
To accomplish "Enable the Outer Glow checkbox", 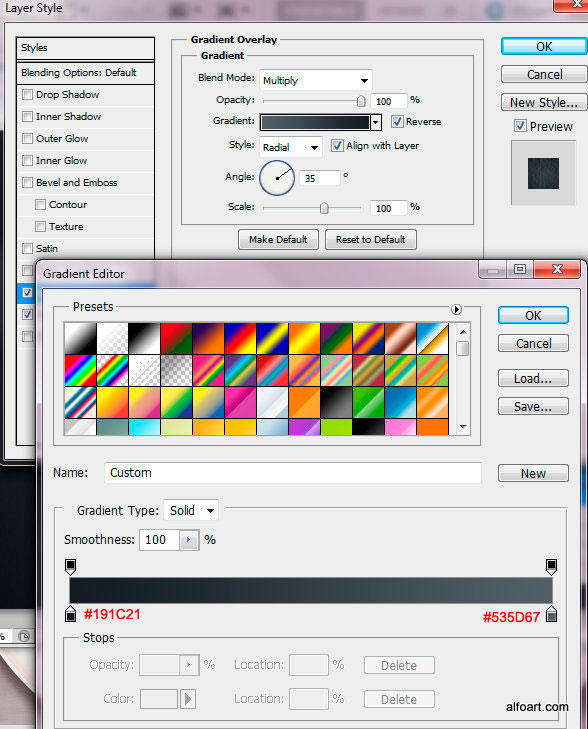I will (27, 138).
